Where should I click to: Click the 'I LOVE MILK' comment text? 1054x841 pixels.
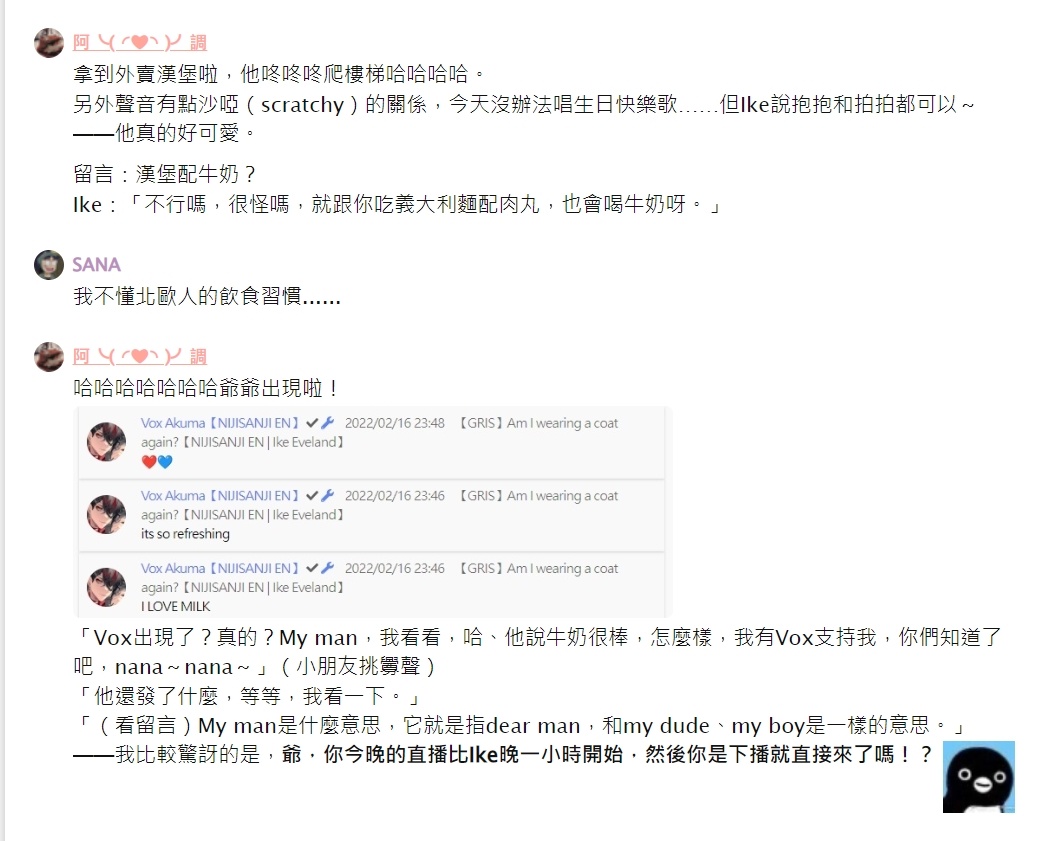click(175, 606)
